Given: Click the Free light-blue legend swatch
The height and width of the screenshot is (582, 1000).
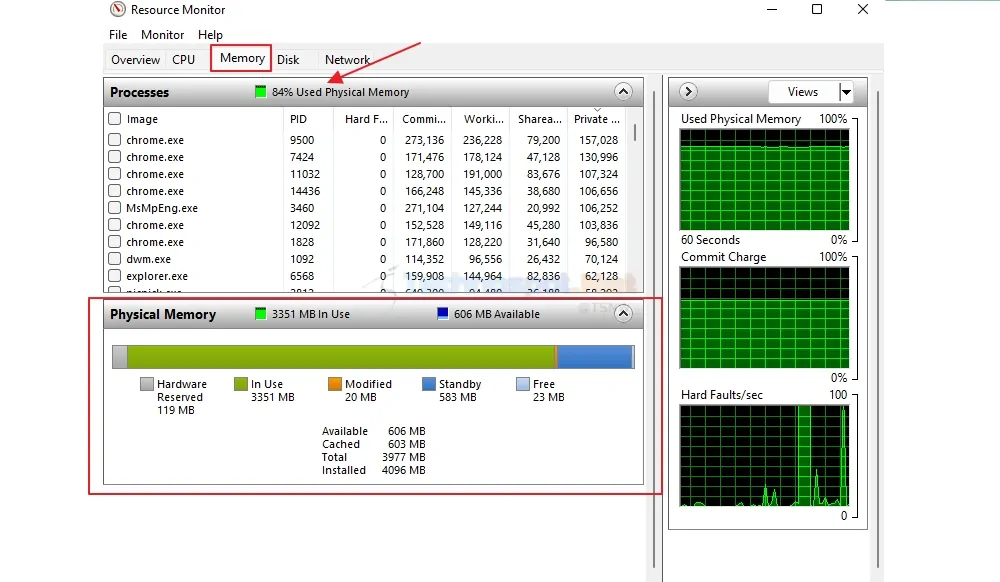Looking at the screenshot, I should pos(523,384).
